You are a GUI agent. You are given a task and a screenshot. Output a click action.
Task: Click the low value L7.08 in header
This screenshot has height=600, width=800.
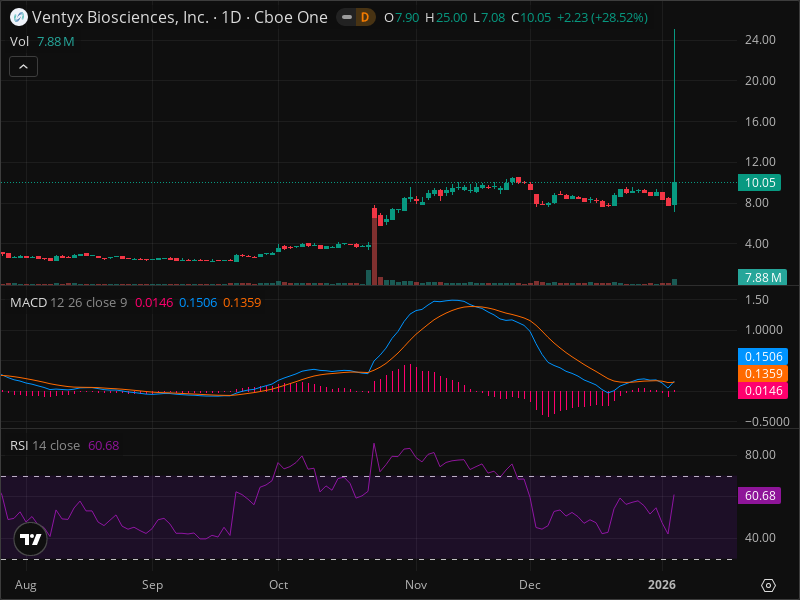(489, 18)
